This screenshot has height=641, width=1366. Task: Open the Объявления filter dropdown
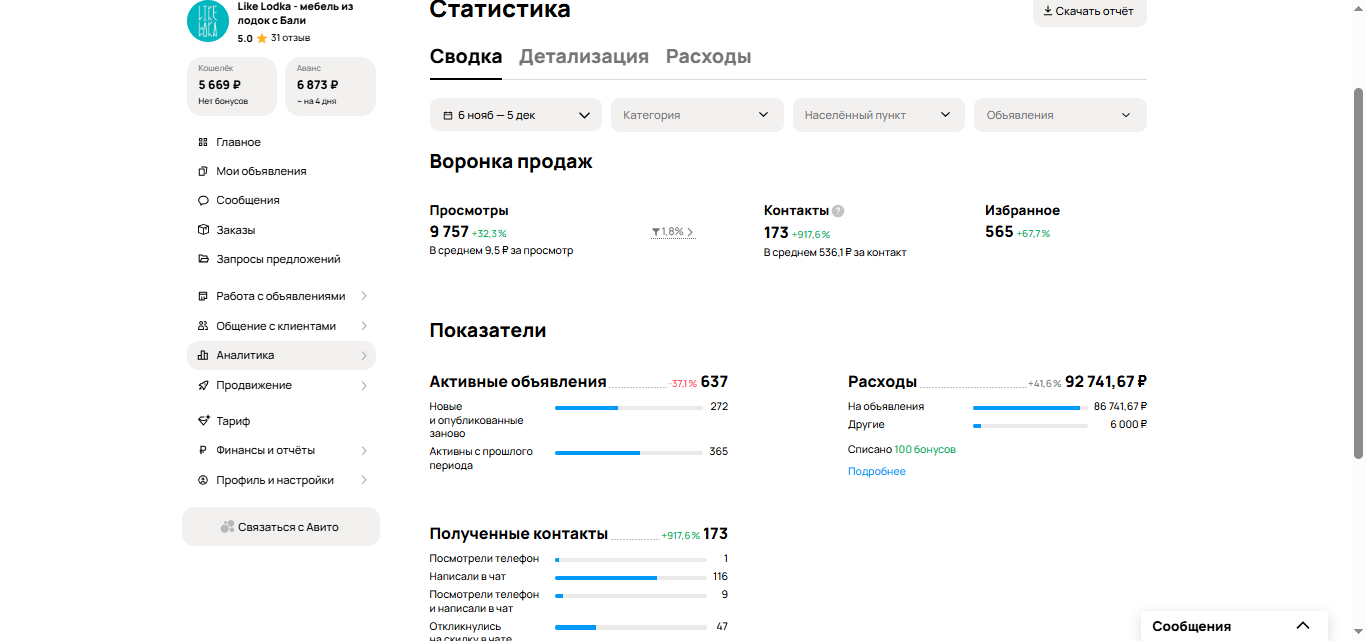coord(1061,115)
